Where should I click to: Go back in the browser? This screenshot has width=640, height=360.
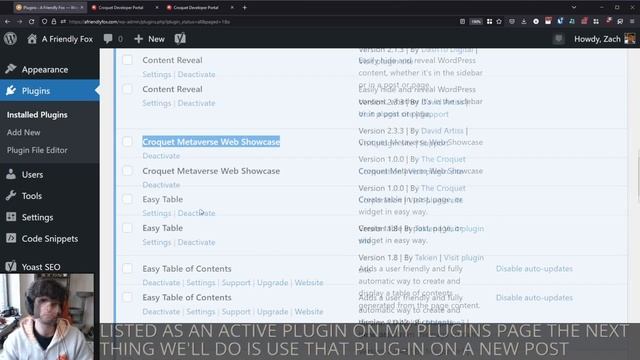pos(7,22)
